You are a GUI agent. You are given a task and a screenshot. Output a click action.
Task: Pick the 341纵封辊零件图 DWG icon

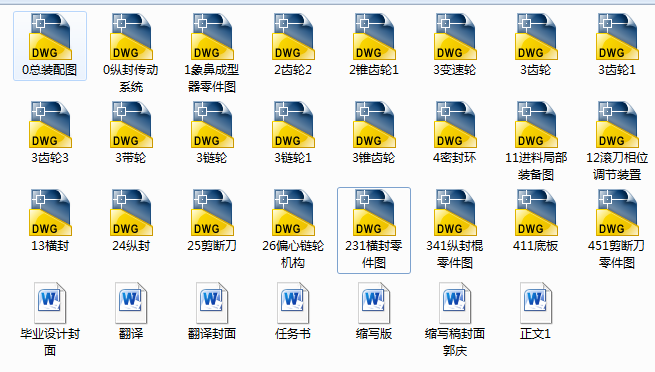click(x=455, y=213)
